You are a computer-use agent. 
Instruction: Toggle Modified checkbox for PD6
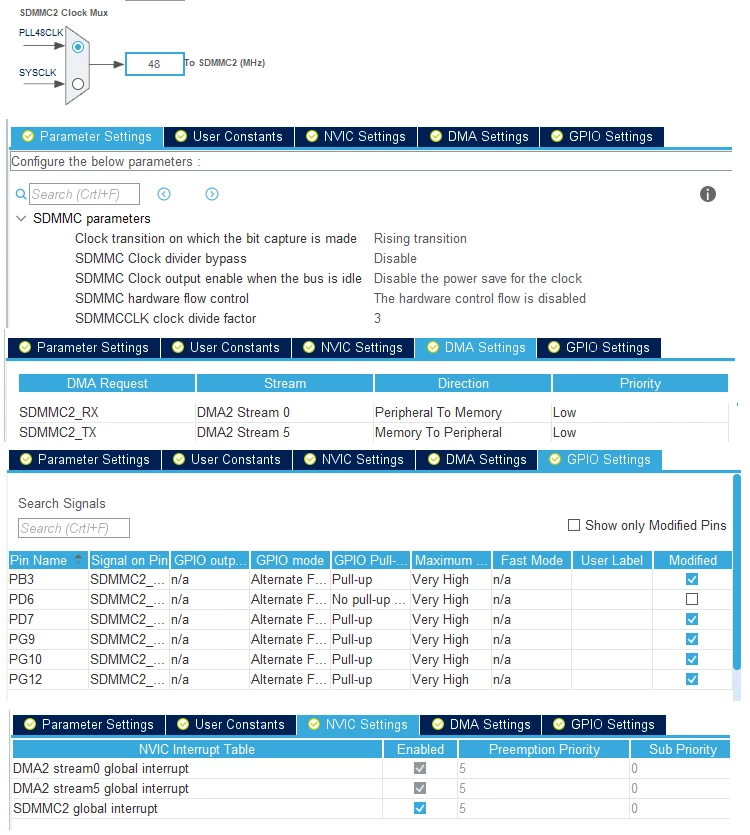(692, 600)
